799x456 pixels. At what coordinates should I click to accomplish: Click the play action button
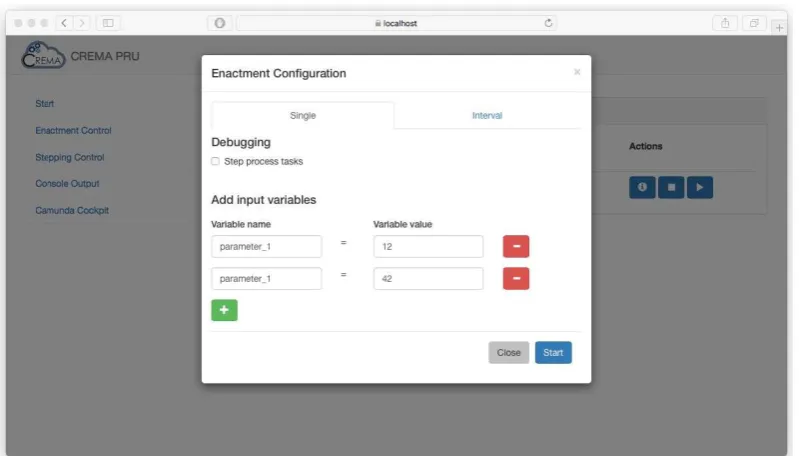click(700, 187)
